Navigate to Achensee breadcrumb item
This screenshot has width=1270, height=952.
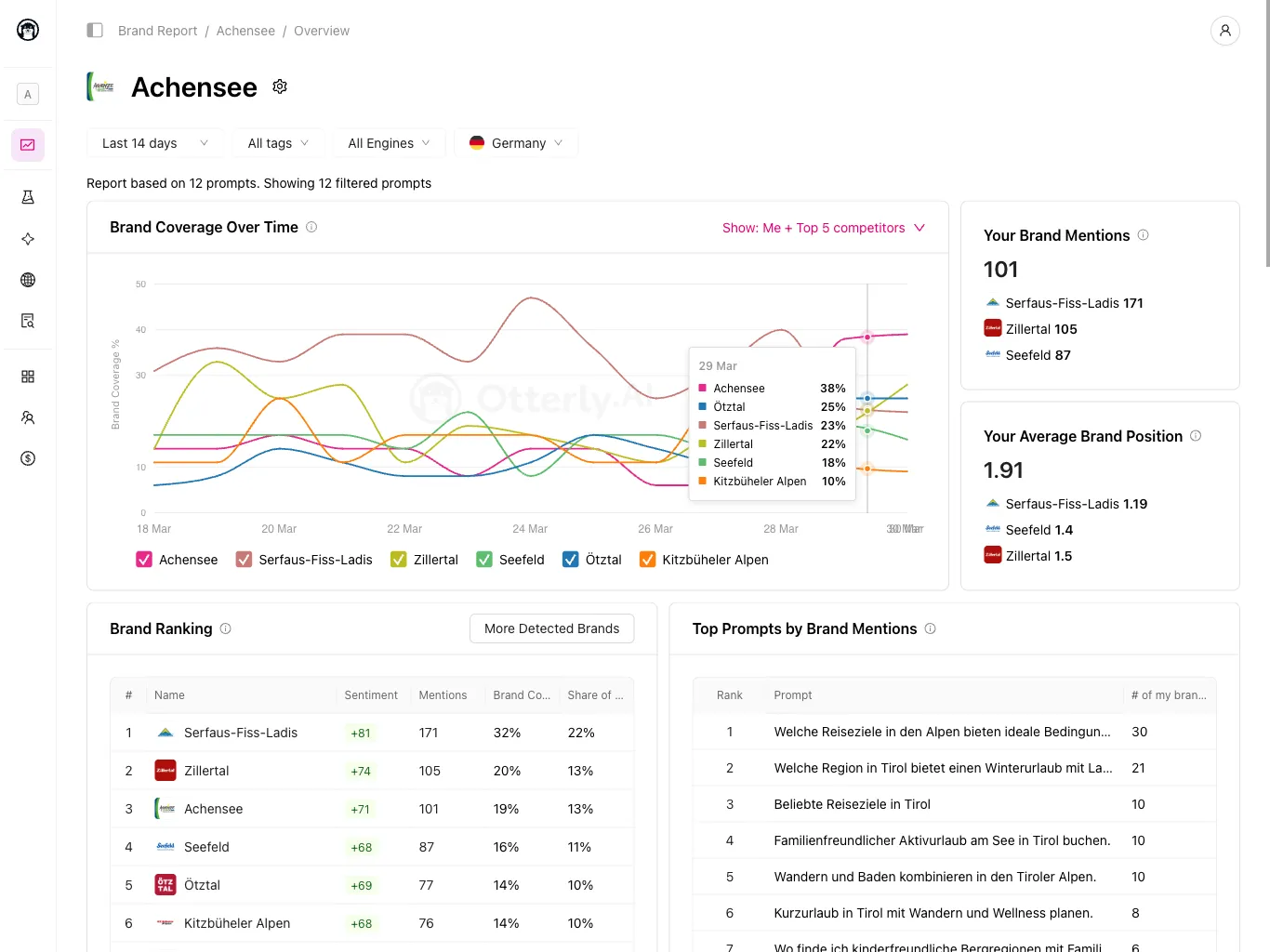pyautogui.click(x=245, y=31)
